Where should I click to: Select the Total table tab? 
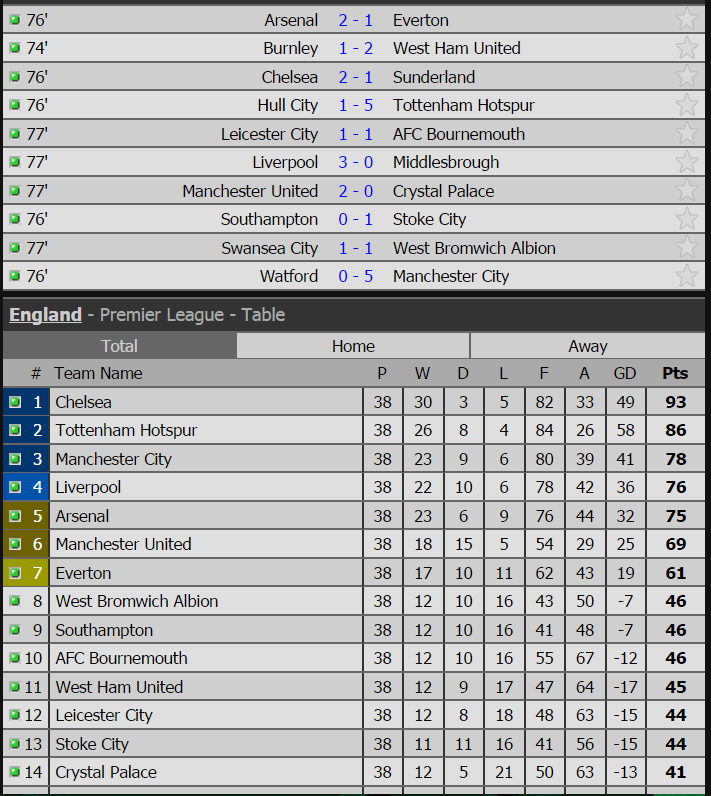point(119,346)
